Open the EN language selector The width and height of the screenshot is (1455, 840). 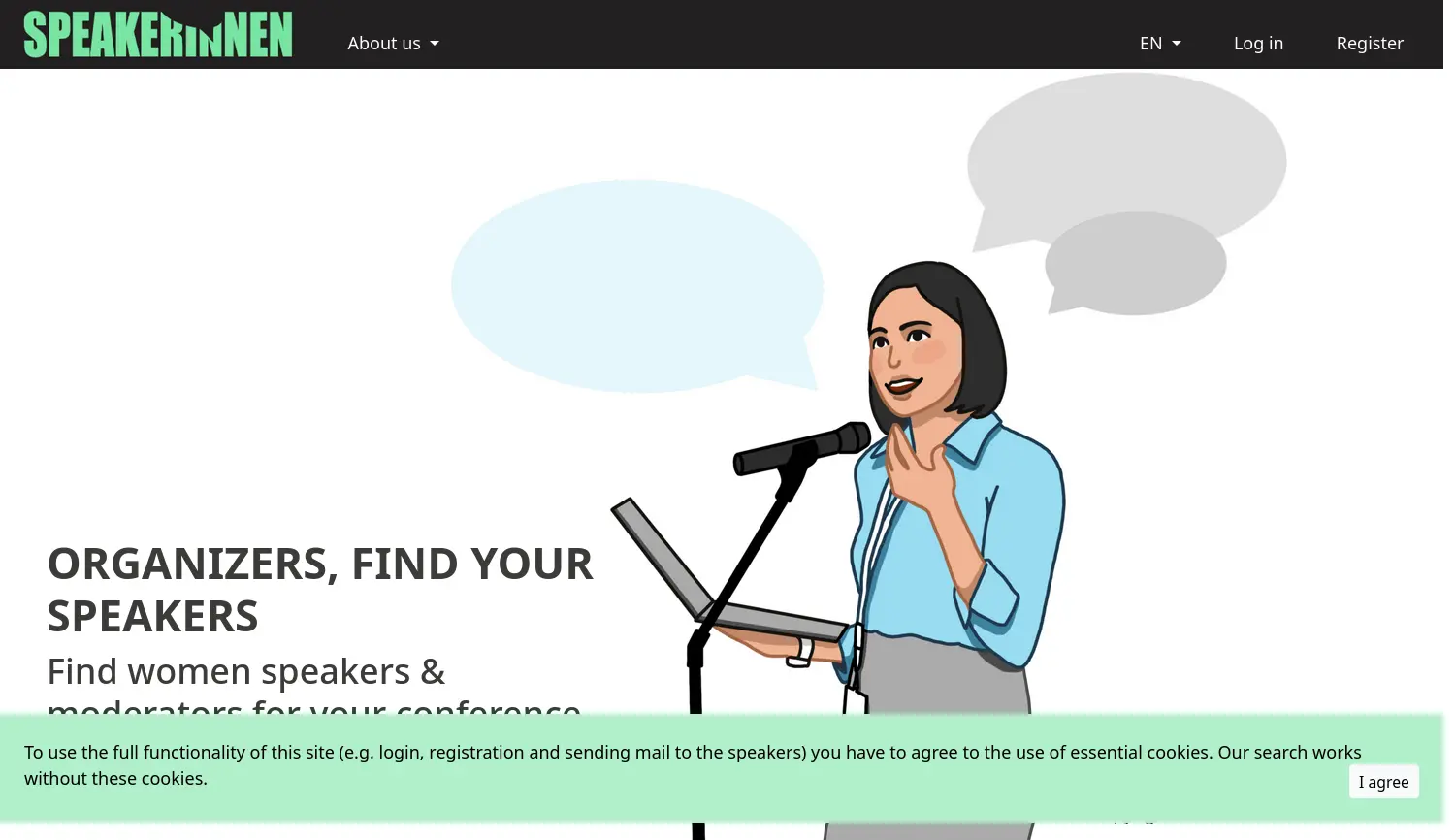coord(1160,44)
